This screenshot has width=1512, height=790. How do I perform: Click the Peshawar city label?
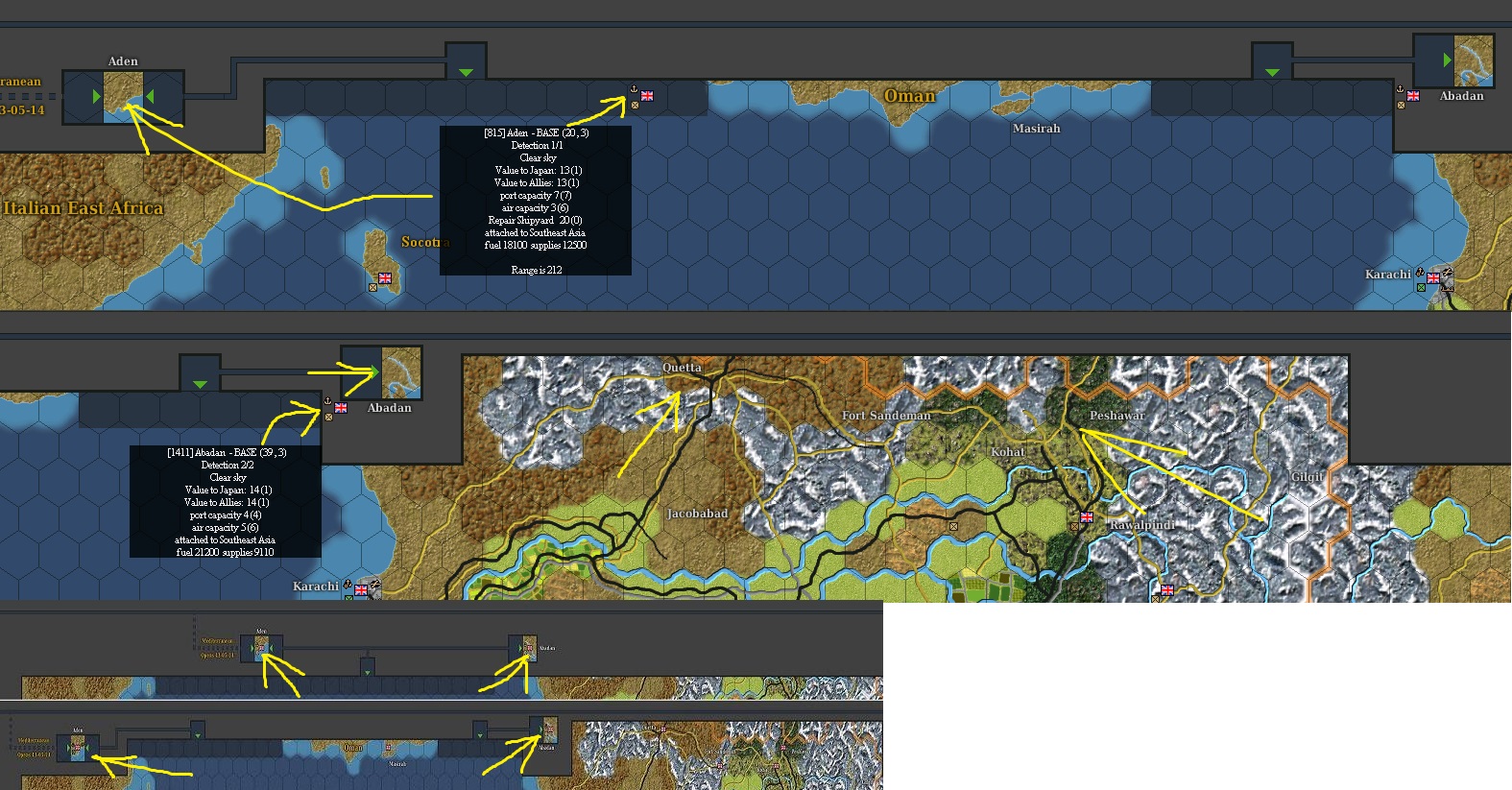[x=1116, y=416]
